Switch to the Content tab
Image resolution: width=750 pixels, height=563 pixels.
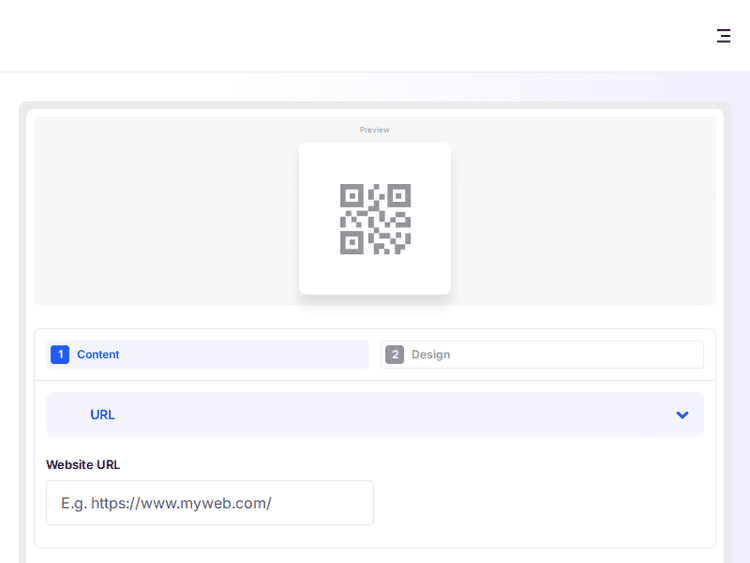[x=208, y=355]
